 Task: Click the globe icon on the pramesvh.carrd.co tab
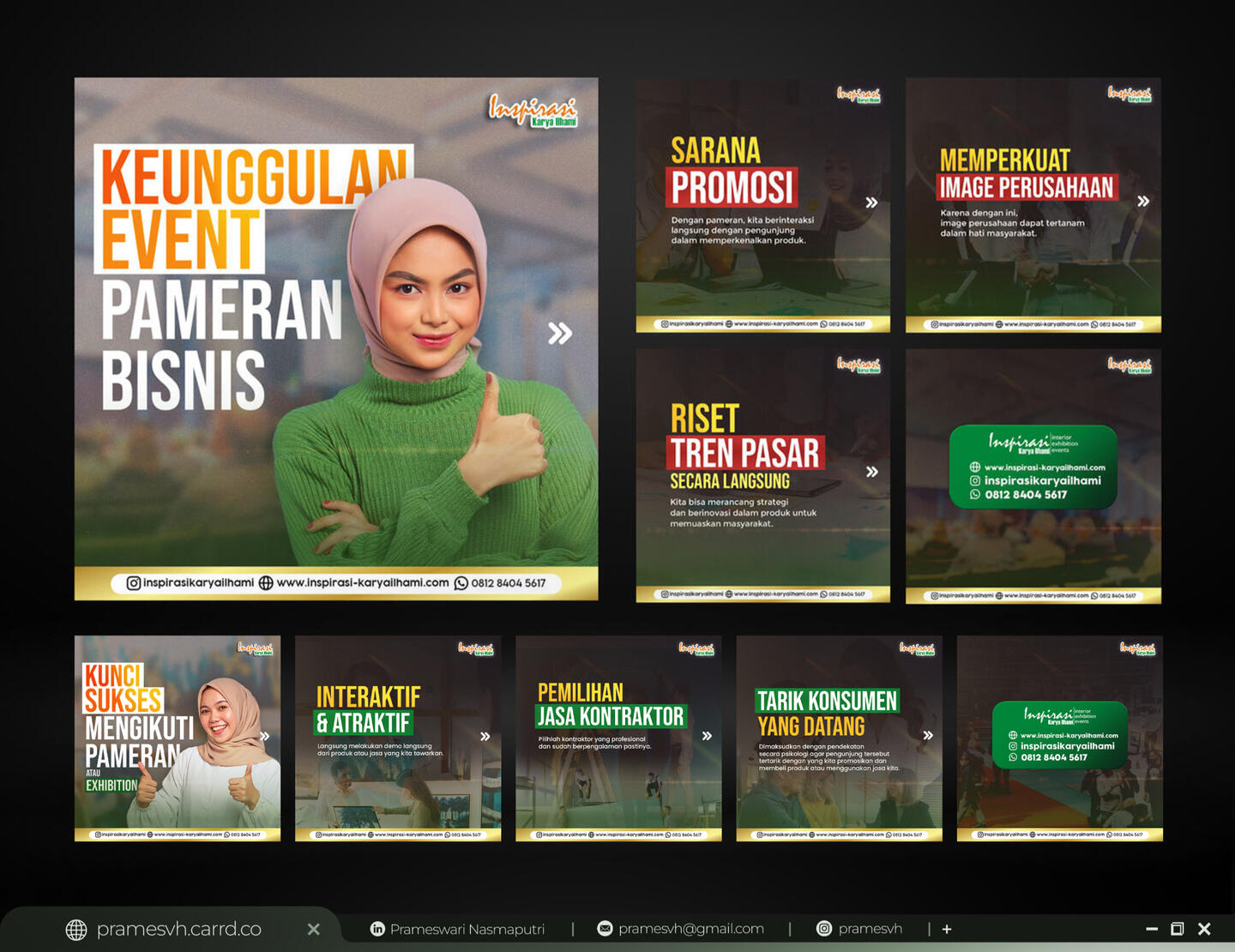[76, 930]
